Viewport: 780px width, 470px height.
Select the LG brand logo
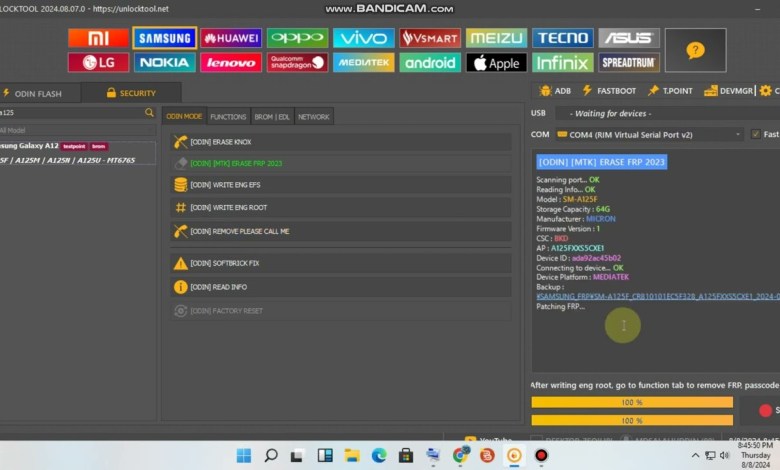tap(98, 63)
